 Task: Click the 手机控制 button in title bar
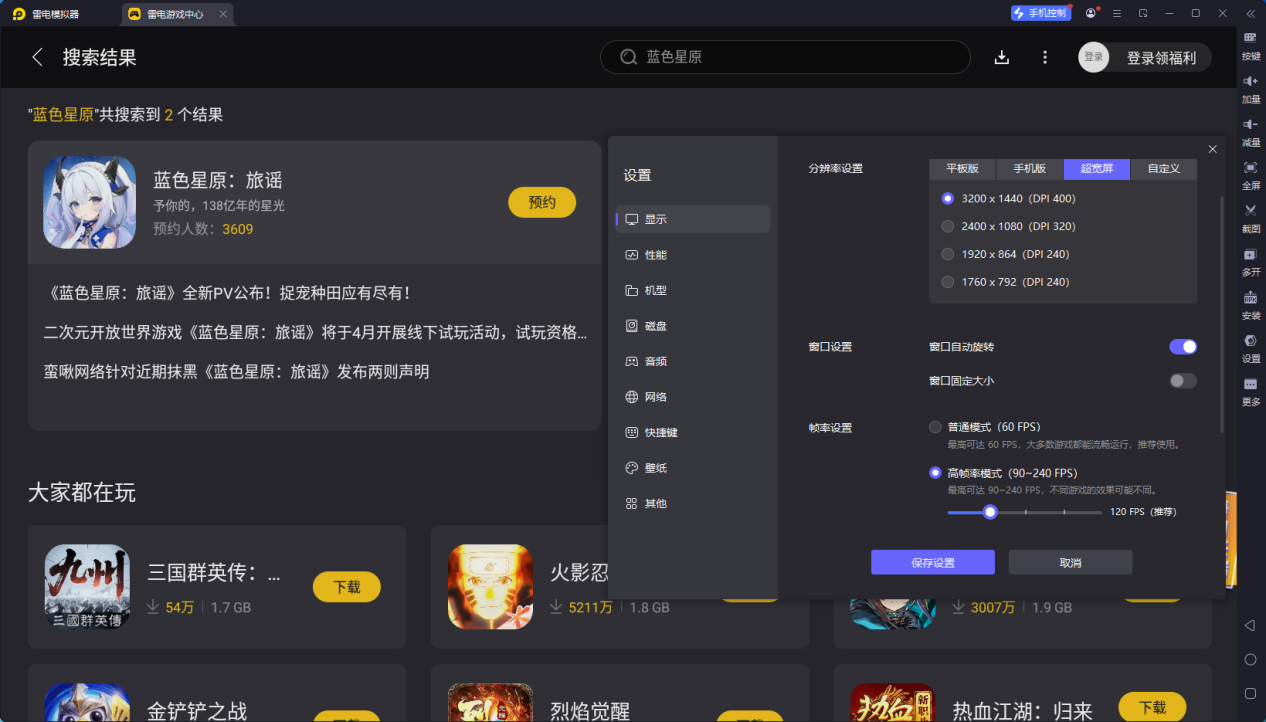click(1041, 13)
